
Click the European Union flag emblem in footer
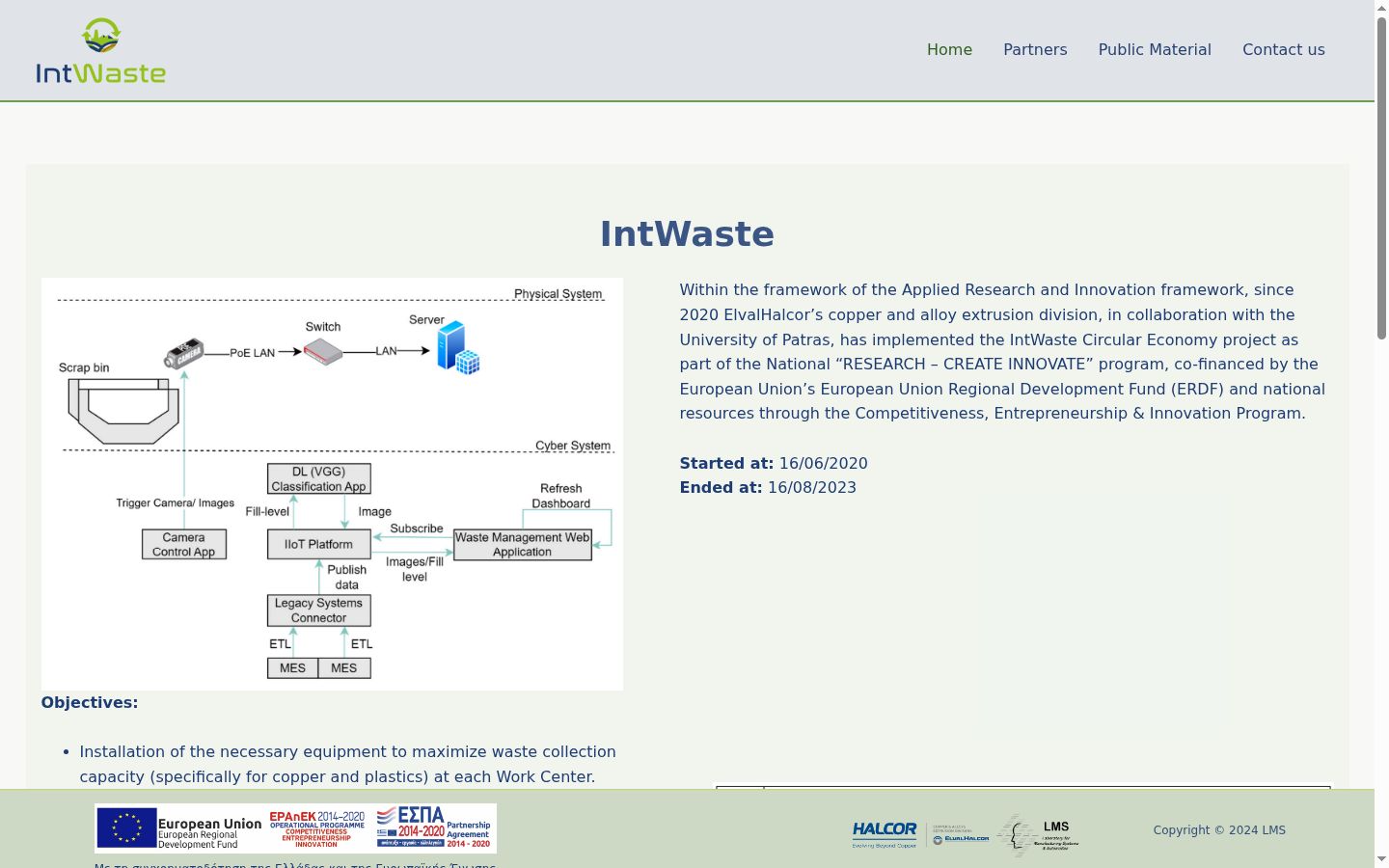point(126,828)
